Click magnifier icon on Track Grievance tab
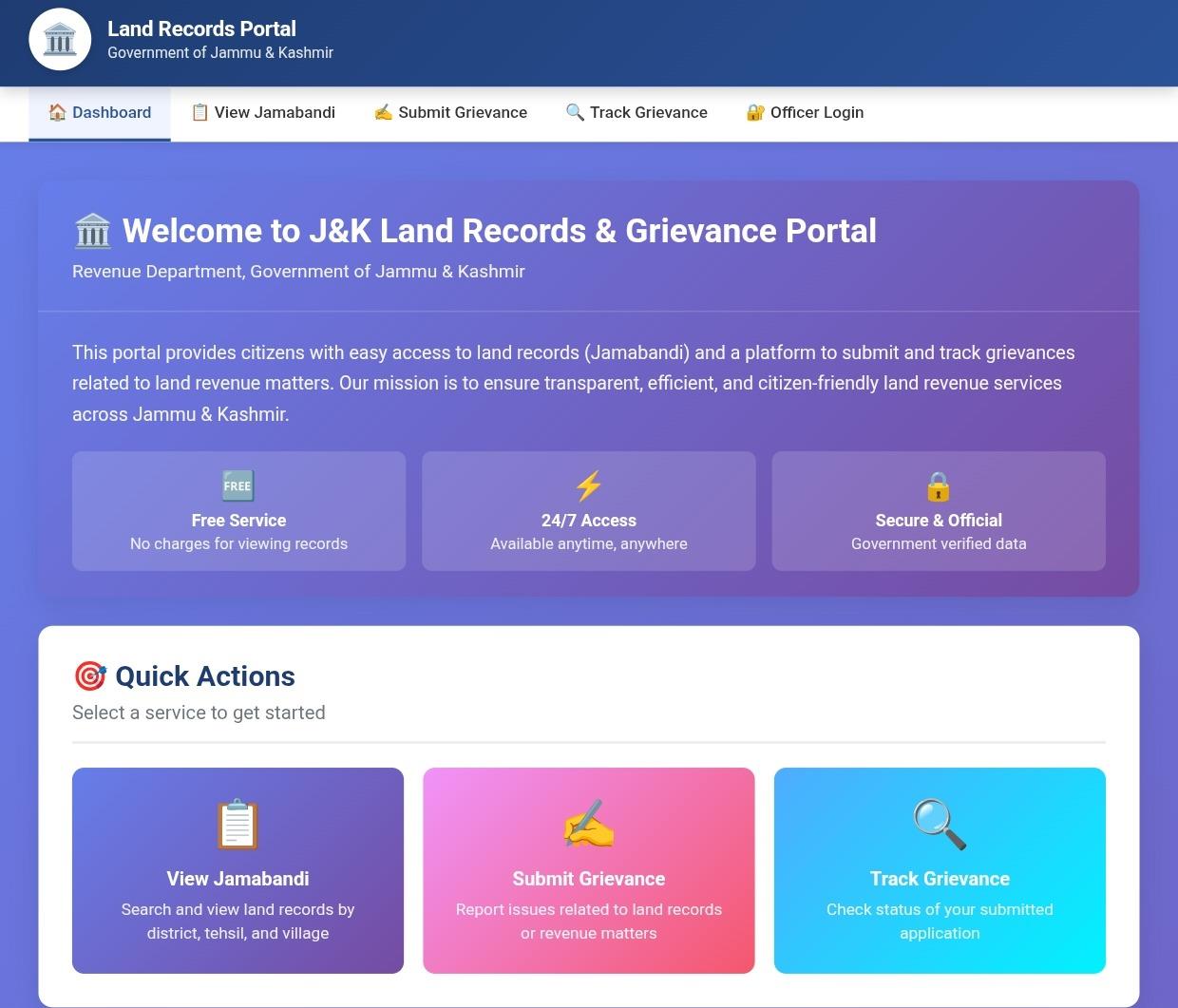Viewport: 1178px width, 1008px height. pos(575,112)
